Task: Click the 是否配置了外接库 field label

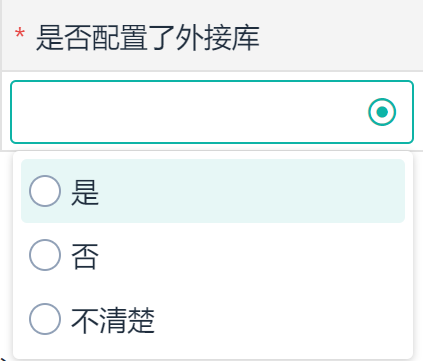Action: [148, 38]
